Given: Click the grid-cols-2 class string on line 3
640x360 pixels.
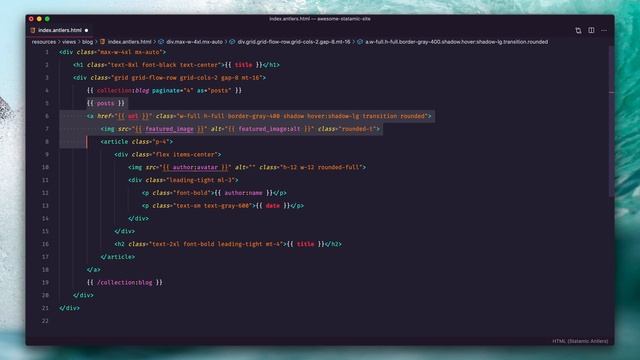Looking at the screenshot, I should pos(198,78).
